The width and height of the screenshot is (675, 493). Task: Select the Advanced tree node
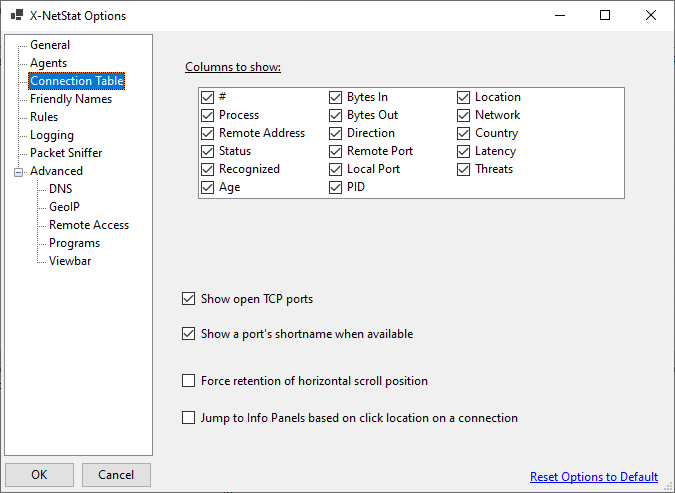point(56,171)
